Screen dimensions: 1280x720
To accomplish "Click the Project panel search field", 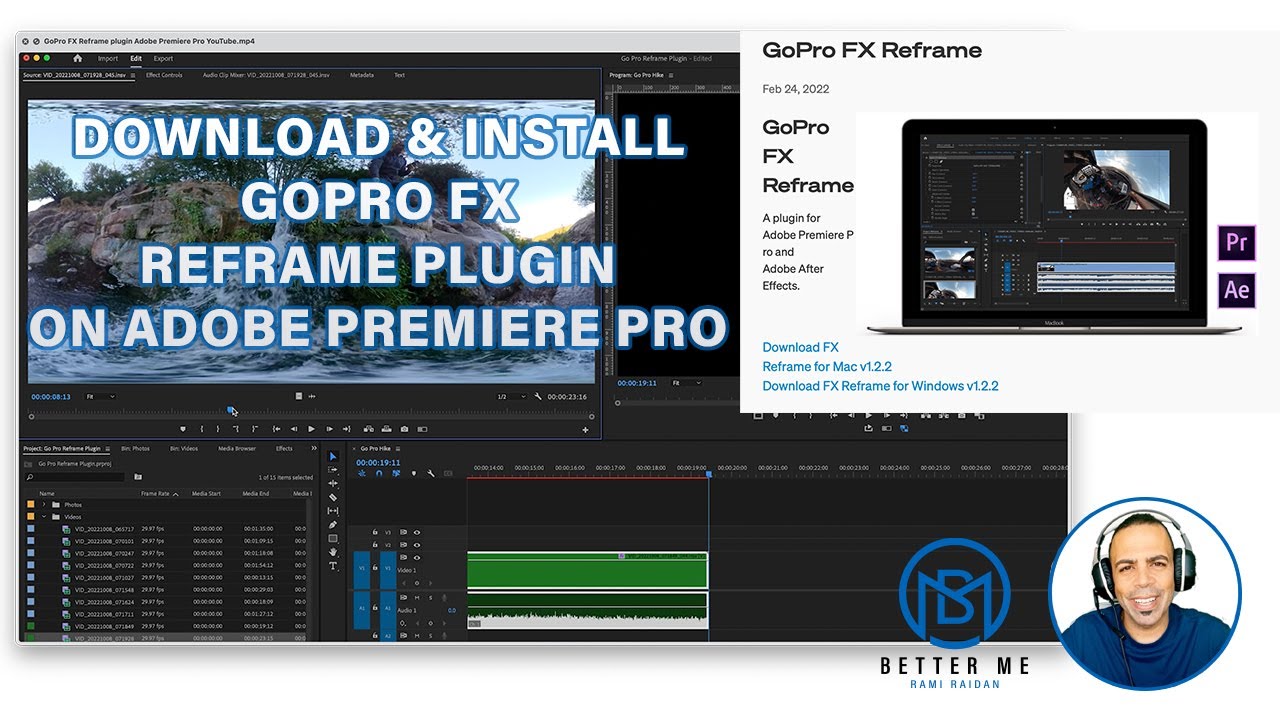I will 75,477.
